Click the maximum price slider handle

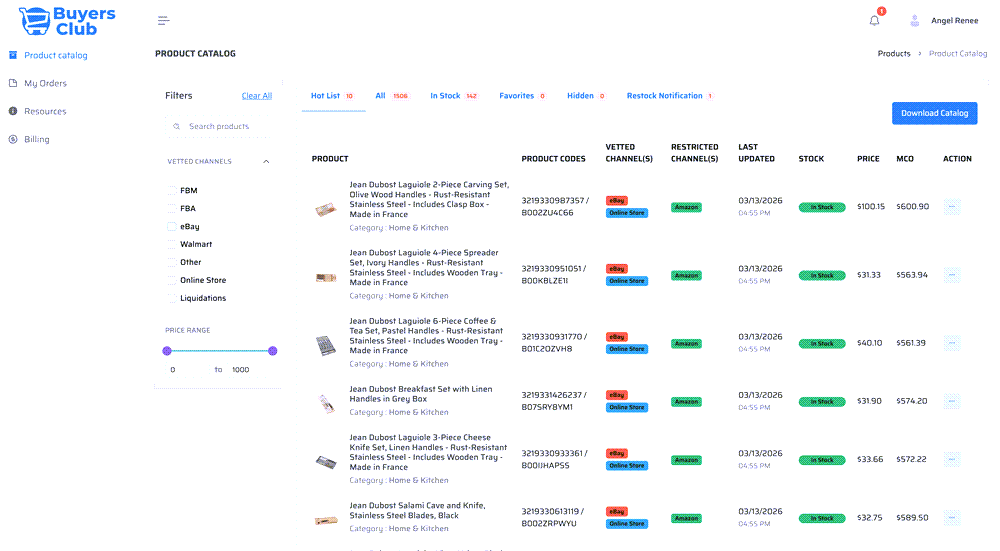pos(273,351)
